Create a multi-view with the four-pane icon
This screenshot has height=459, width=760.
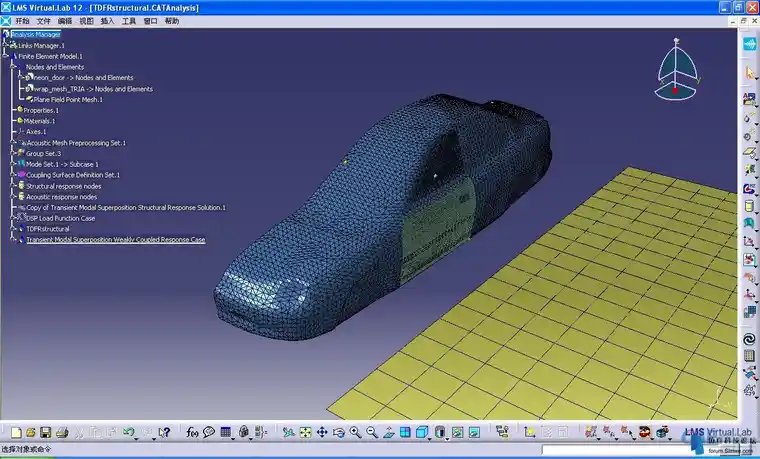coord(405,432)
